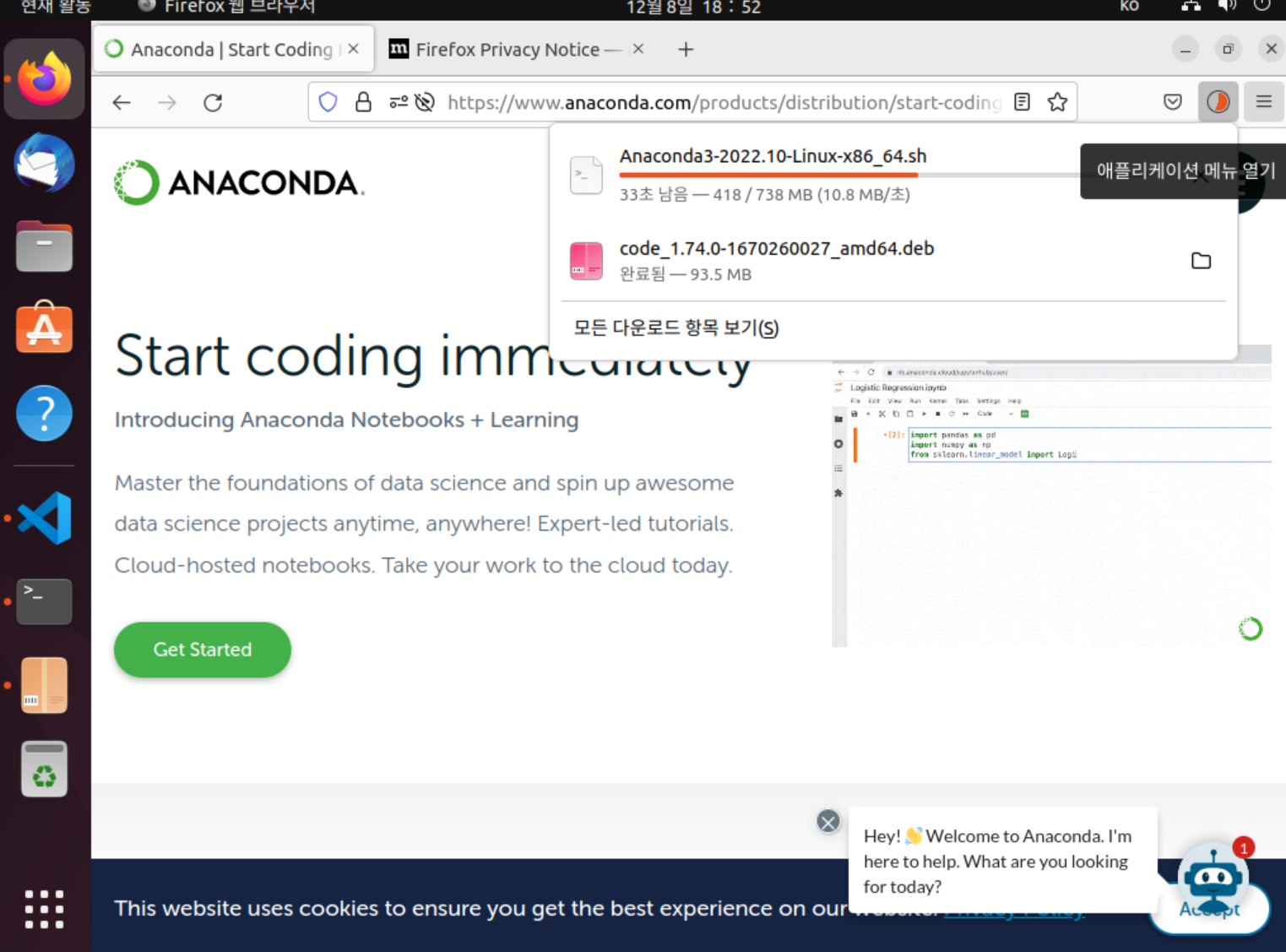
Task: Open a new tab with plus button
Action: pyautogui.click(x=686, y=50)
